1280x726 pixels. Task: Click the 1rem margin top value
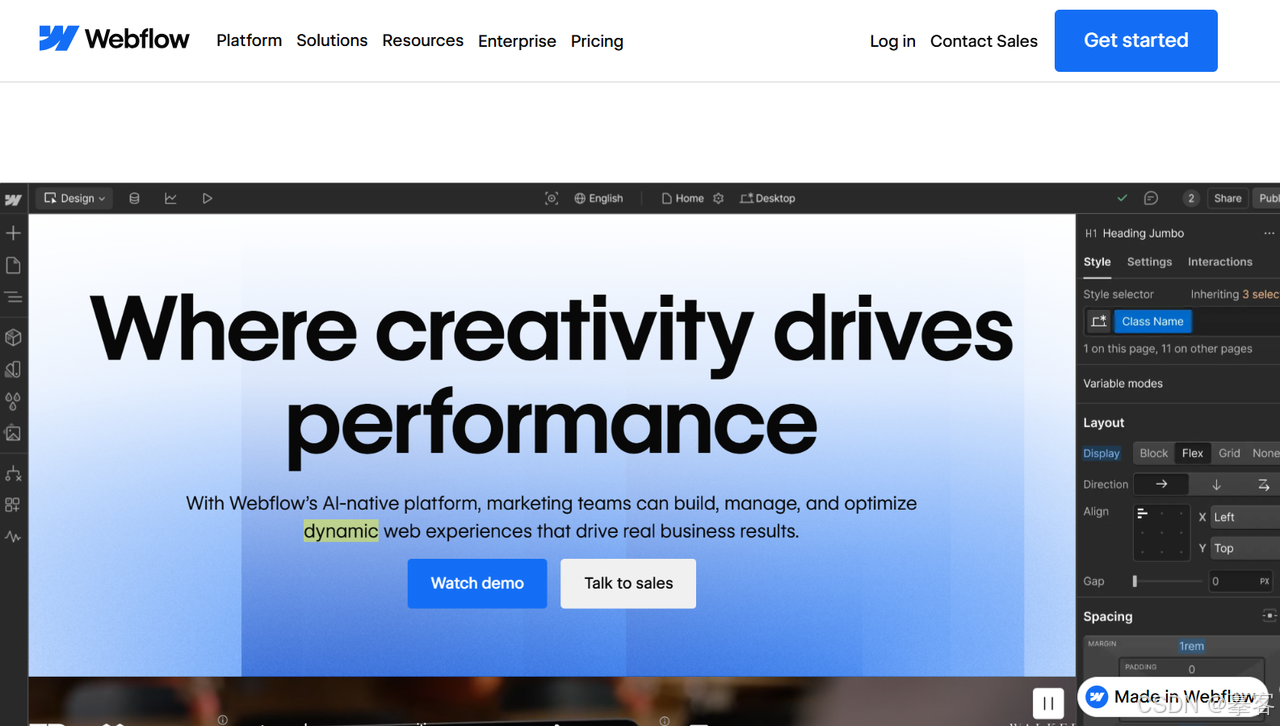1192,646
